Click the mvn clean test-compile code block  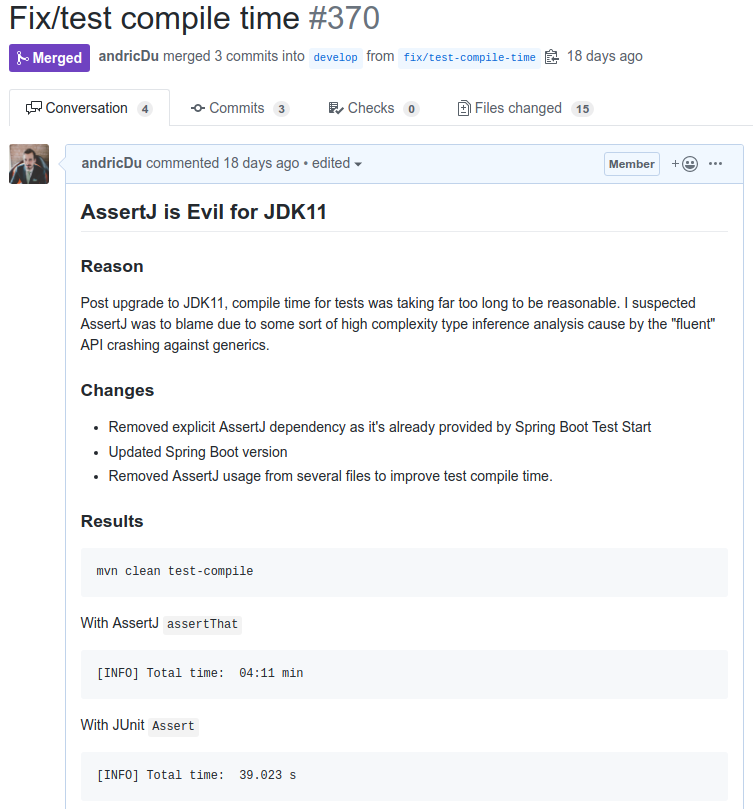click(x=404, y=572)
